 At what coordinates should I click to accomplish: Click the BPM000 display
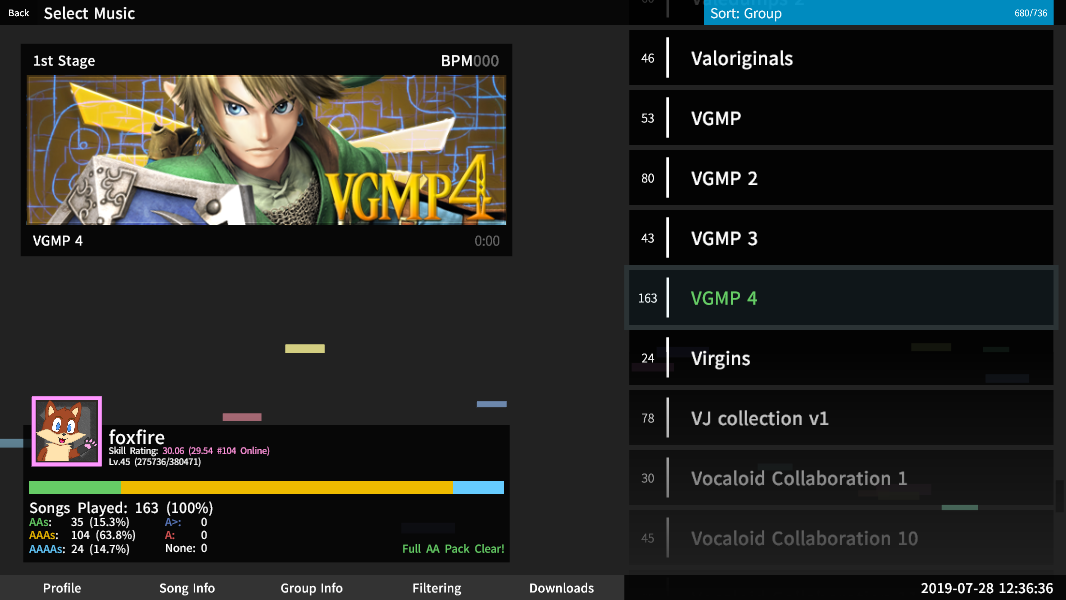tap(470, 60)
